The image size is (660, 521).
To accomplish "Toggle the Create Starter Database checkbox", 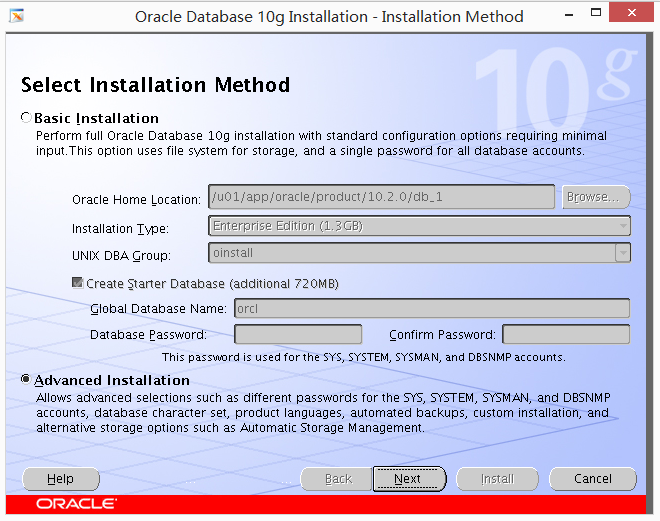I will point(77,283).
